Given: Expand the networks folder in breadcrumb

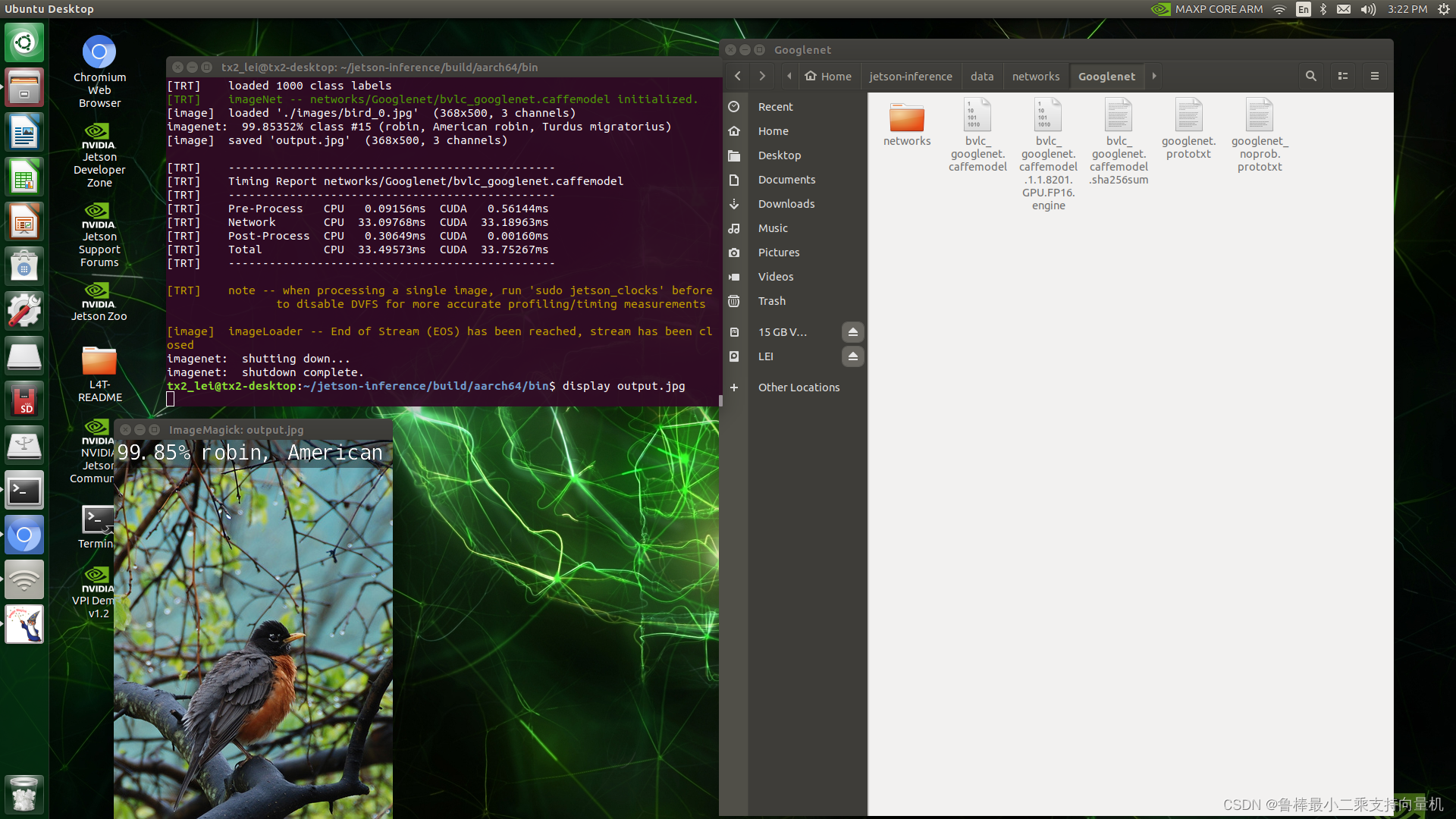Looking at the screenshot, I should (x=1035, y=76).
